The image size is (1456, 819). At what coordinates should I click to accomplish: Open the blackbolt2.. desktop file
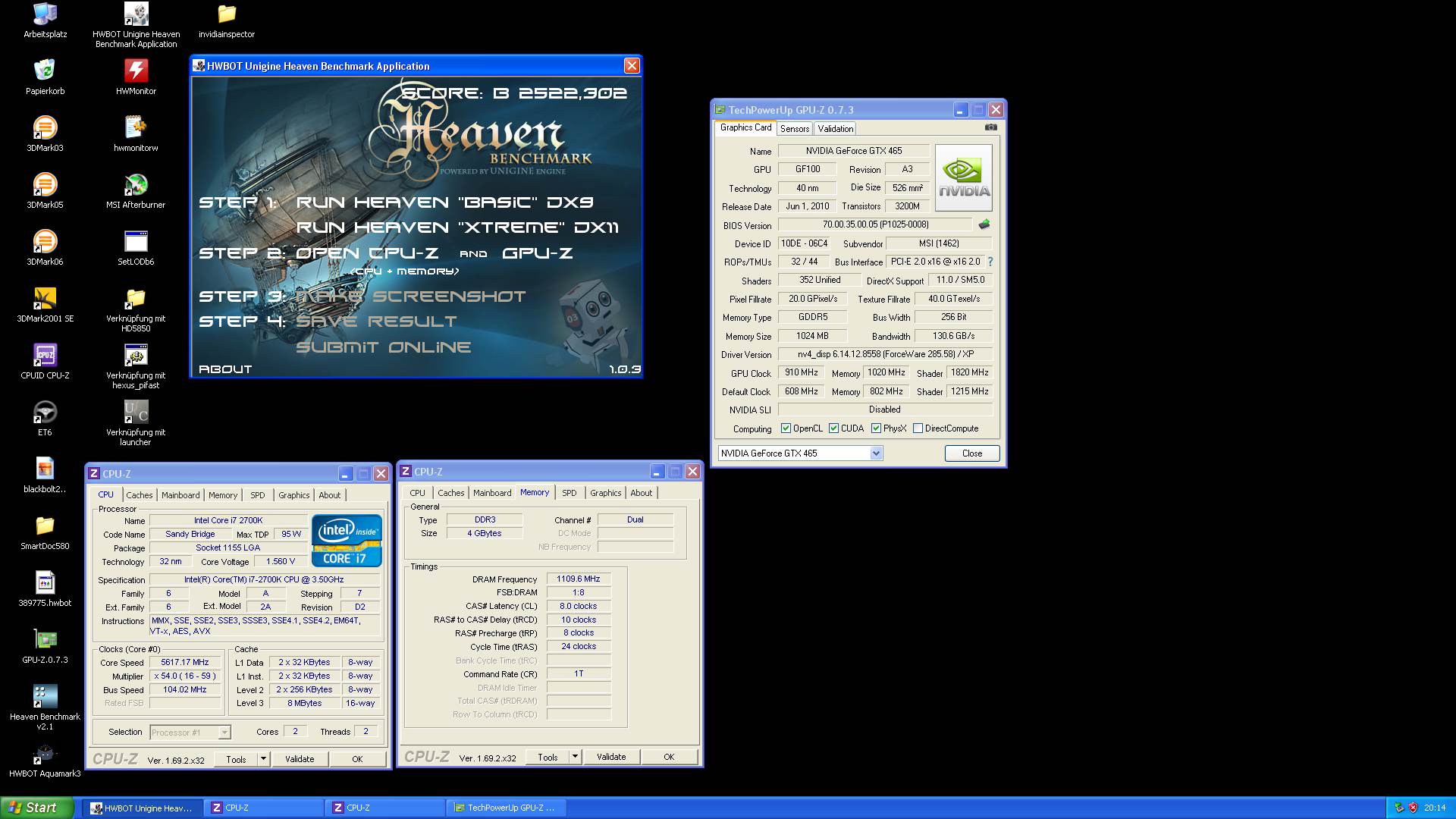coord(45,475)
